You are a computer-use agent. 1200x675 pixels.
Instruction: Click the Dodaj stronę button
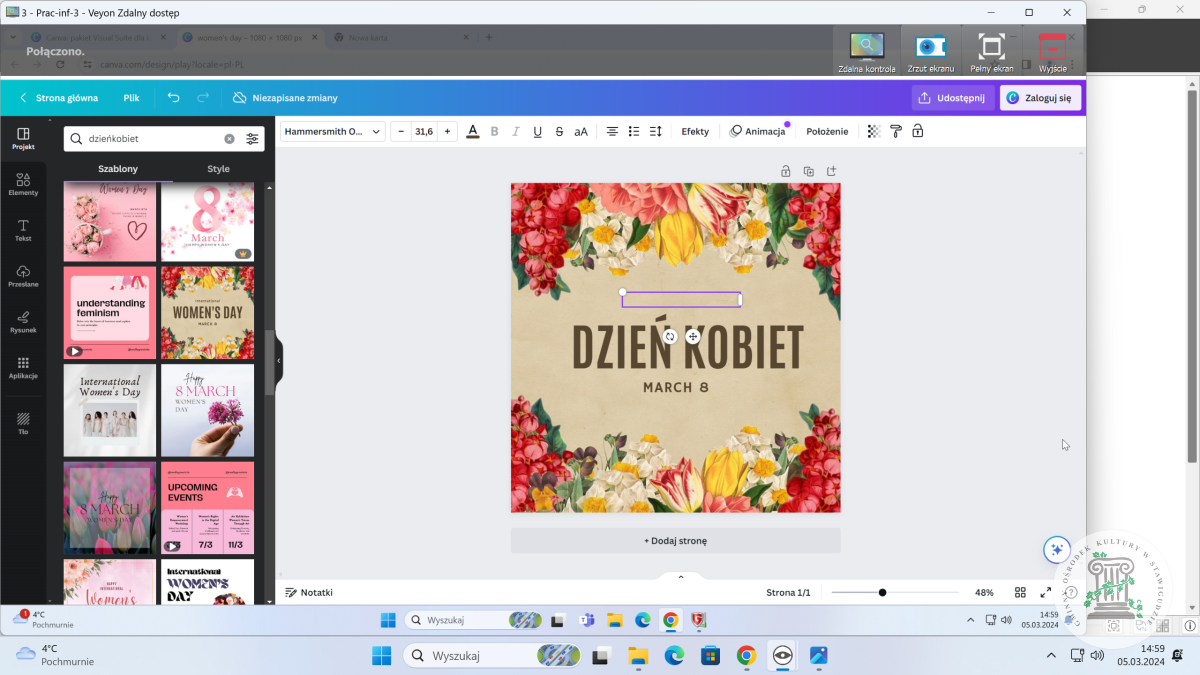click(x=676, y=541)
